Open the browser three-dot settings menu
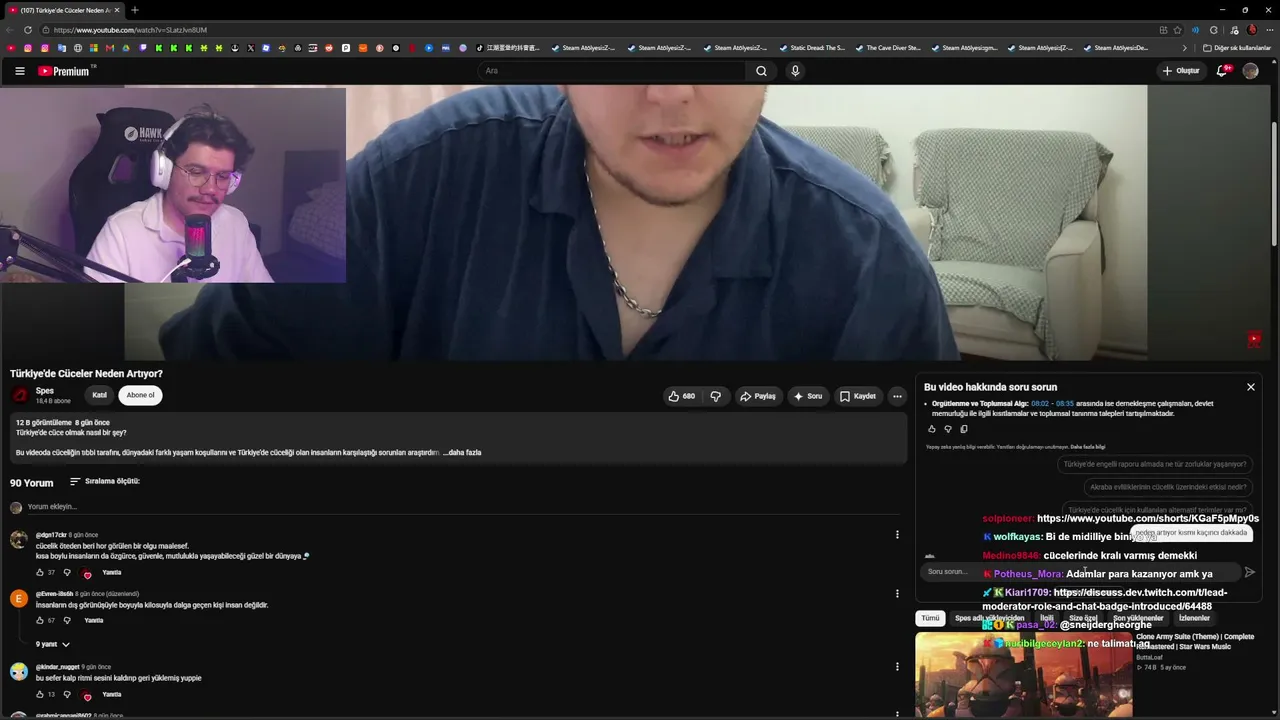The width and height of the screenshot is (1280, 720). click(x=1268, y=30)
